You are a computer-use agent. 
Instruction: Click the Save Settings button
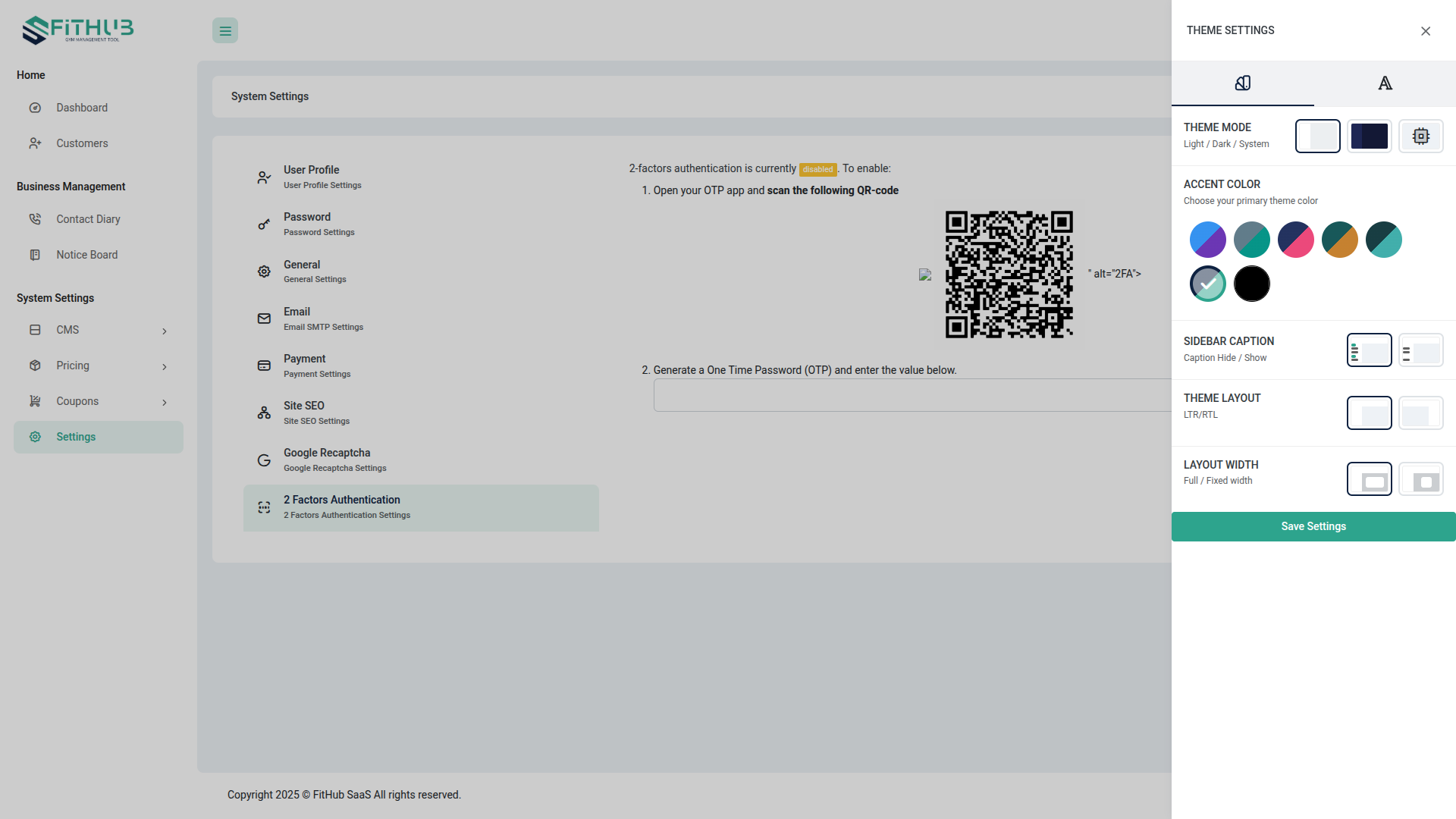point(1313,526)
